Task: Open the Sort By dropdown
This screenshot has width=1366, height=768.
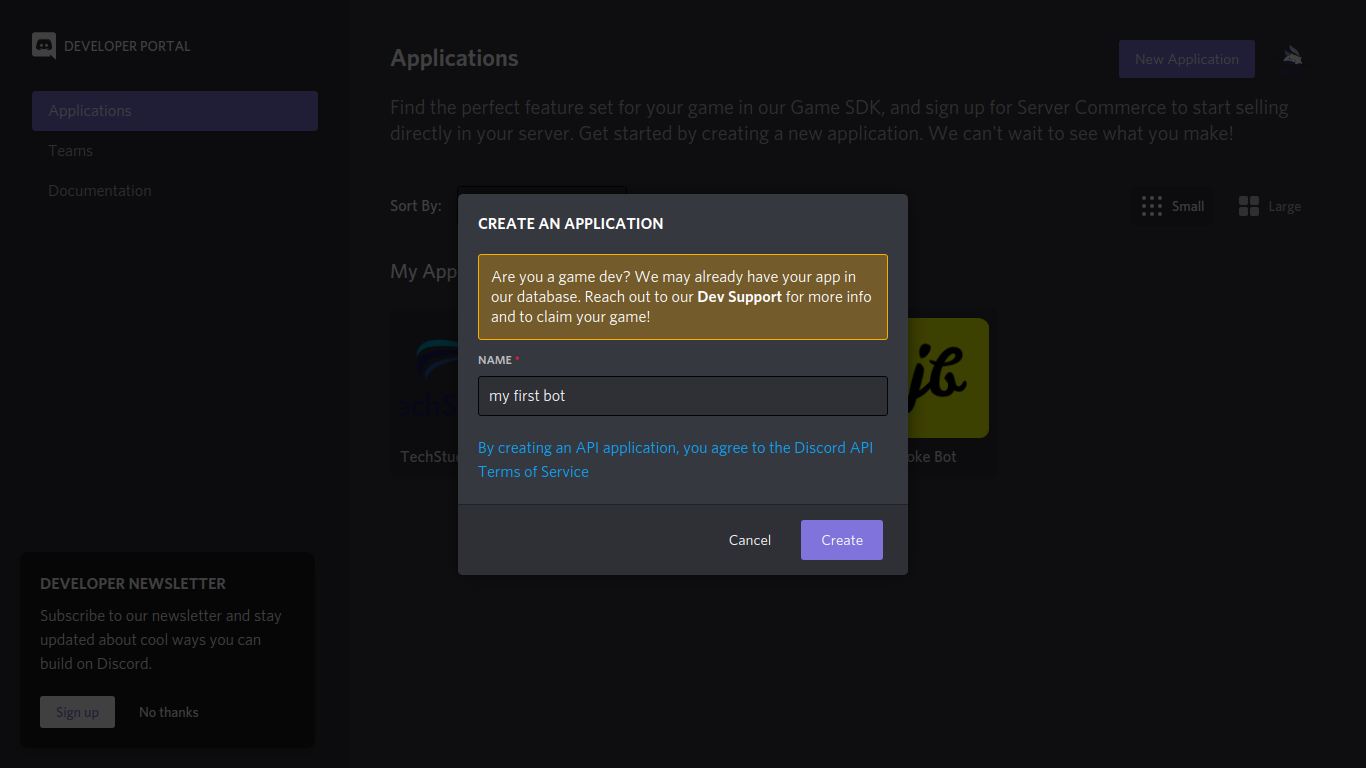Action: tap(542, 191)
